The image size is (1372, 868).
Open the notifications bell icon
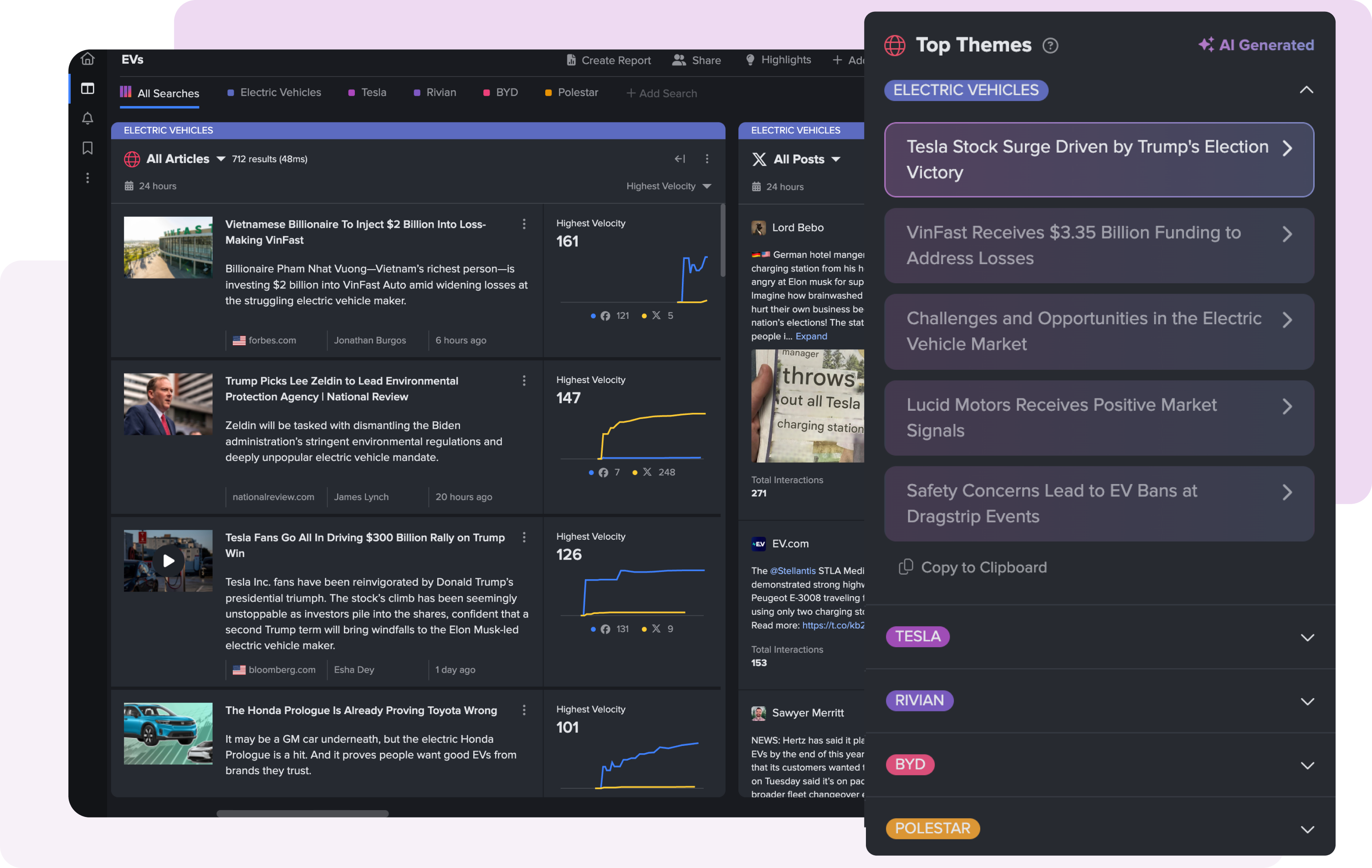pyautogui.click(x=87, y=118)
